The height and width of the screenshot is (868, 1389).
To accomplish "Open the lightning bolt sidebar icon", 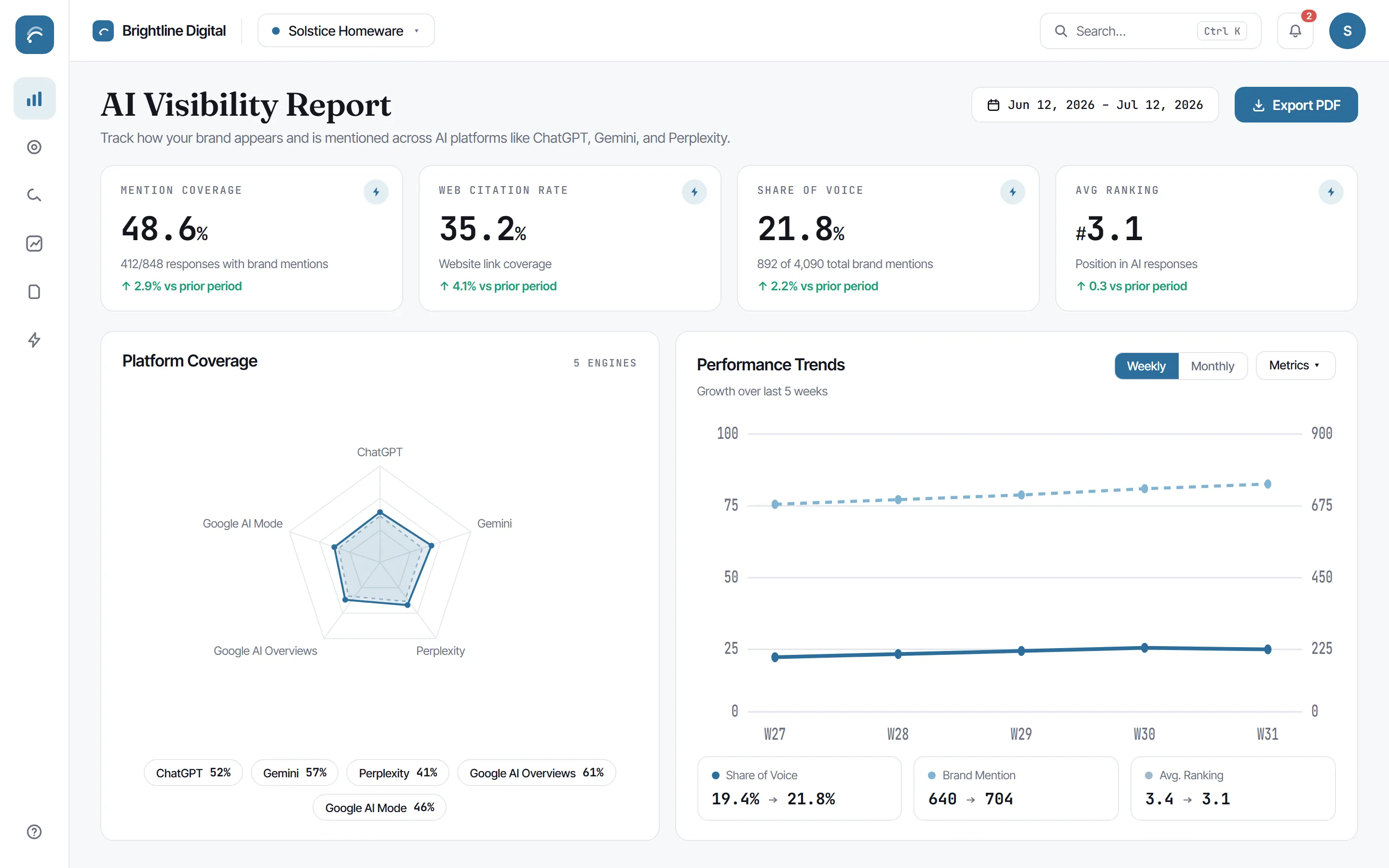I will pyautogui.click(x=34, y=340).
